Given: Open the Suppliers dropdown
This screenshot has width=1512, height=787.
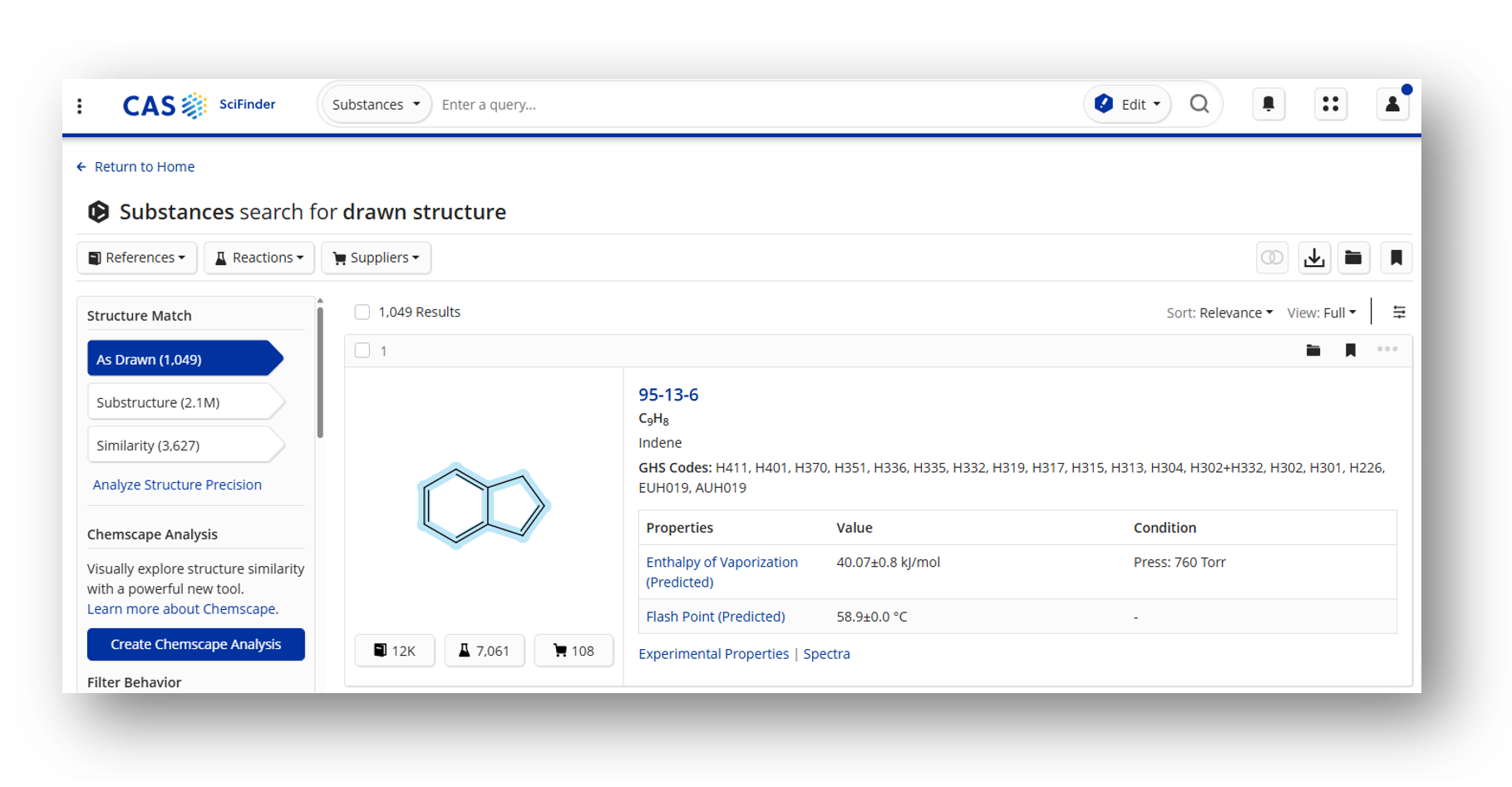Looking at the screenshot, I should [x=376, y=258].
